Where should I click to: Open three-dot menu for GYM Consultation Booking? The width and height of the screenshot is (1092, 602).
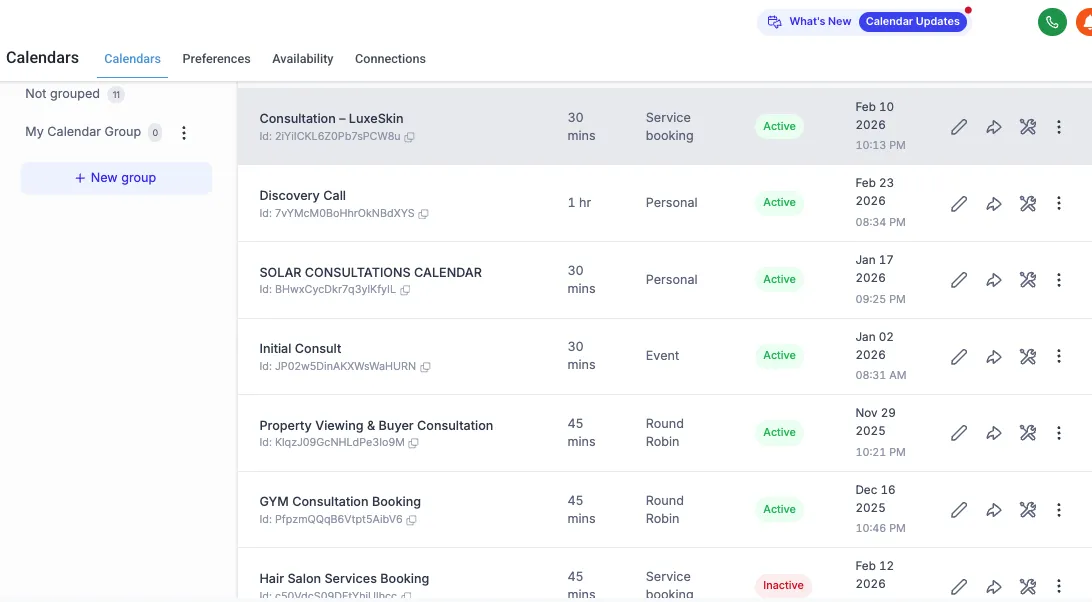[x=1059, y=510]
